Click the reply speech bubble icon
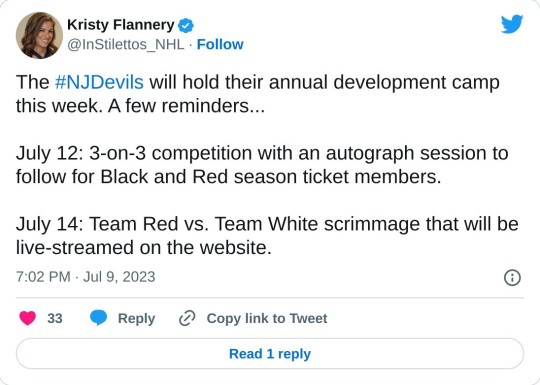The width and height of the screenshot is (540, 385). click(98, 318)
